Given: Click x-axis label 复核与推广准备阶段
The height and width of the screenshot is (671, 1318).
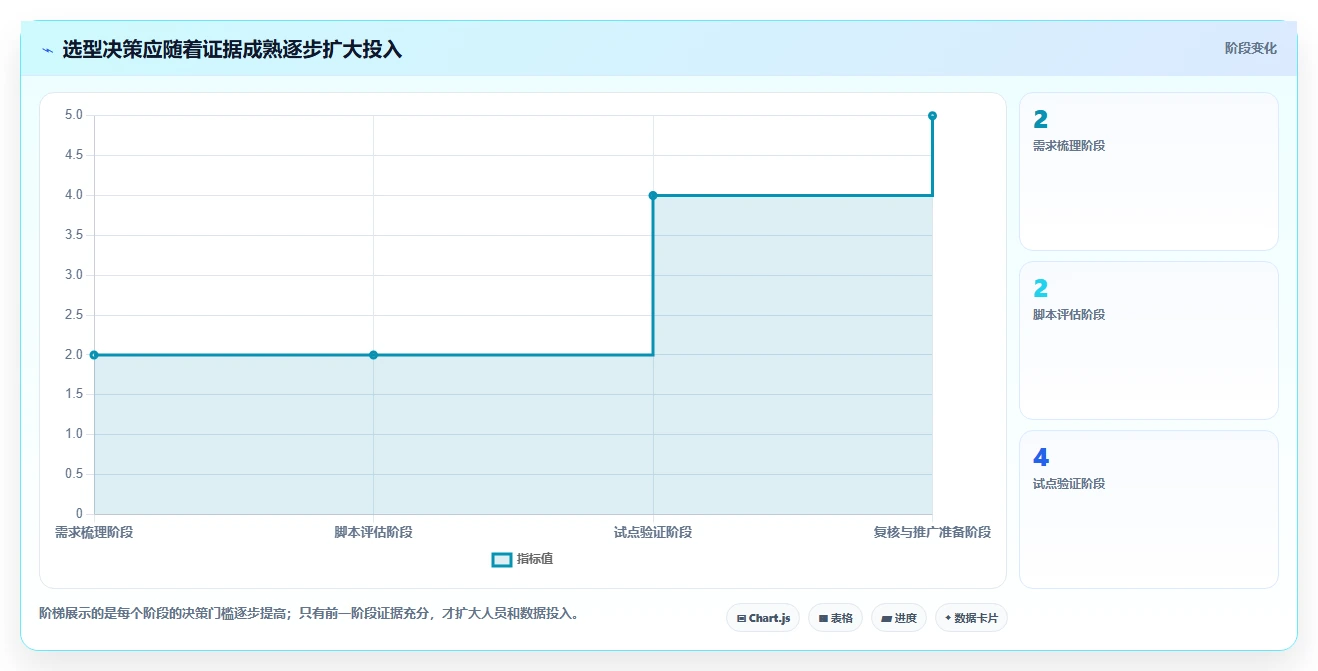Looking at the screenshot, I should point(932,532).
